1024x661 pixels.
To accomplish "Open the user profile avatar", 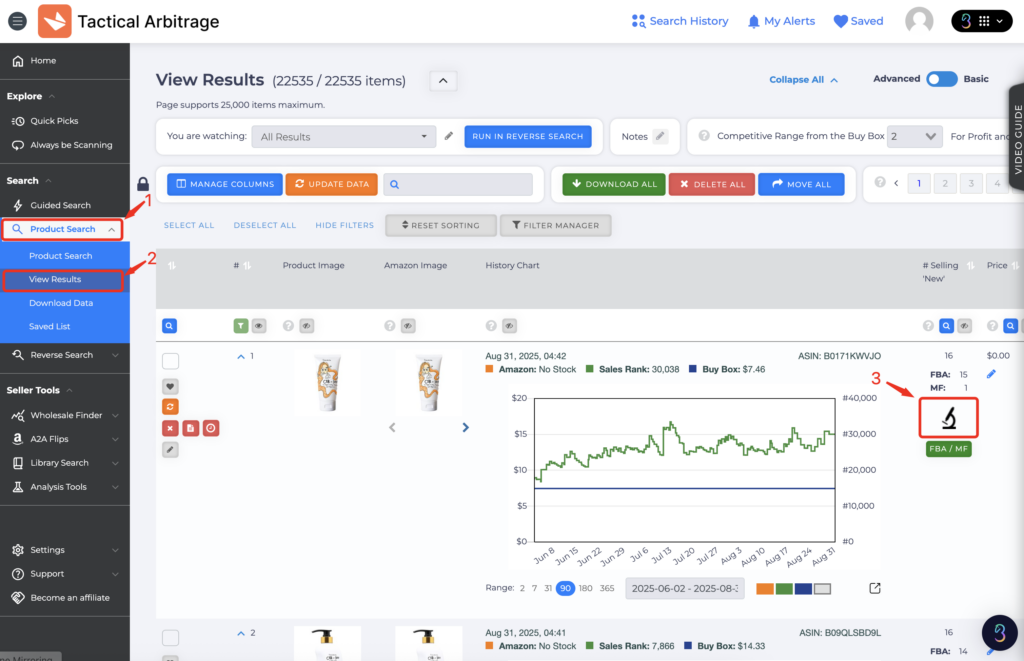I will coord(919,21).
